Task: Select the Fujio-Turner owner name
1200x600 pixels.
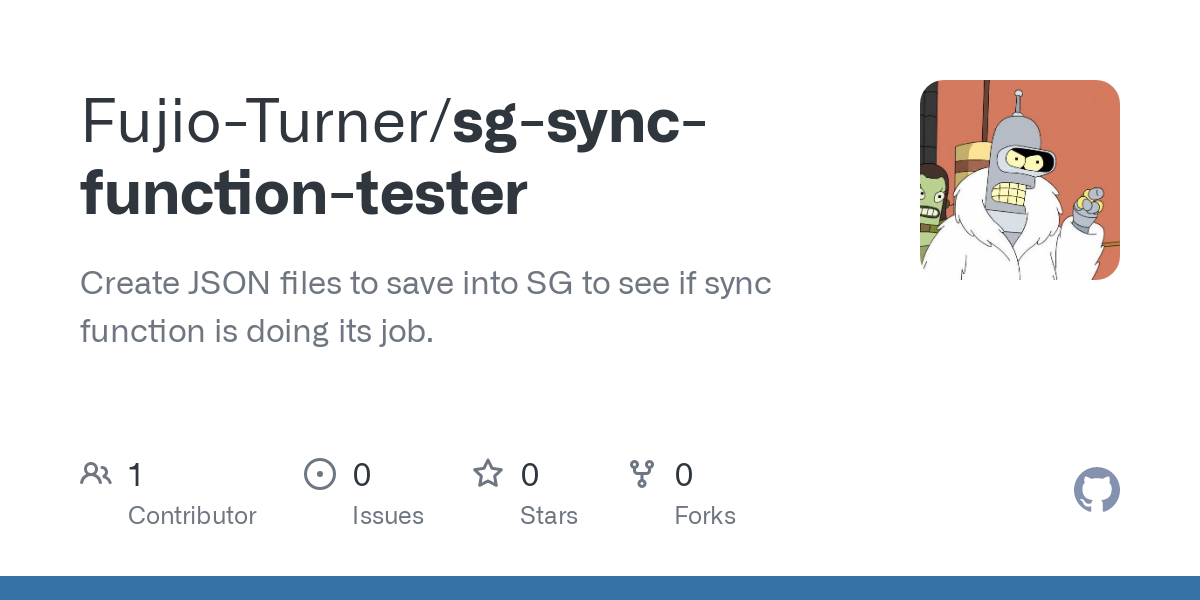Action: pyautogui.click(x=260, y=122)
